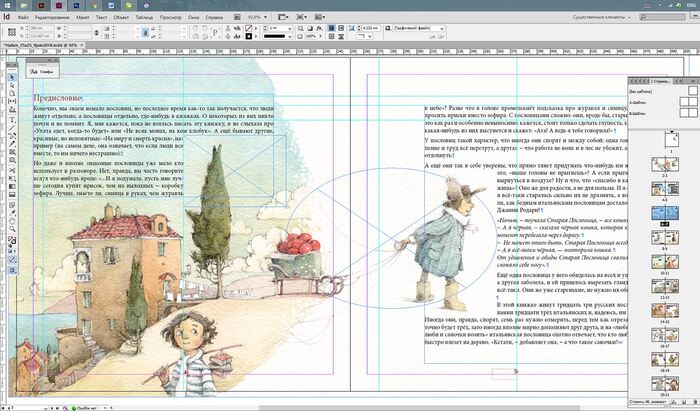Click the reference point locator grid
The width and height of the screenshot is (700, 411).
click(10, 33)
